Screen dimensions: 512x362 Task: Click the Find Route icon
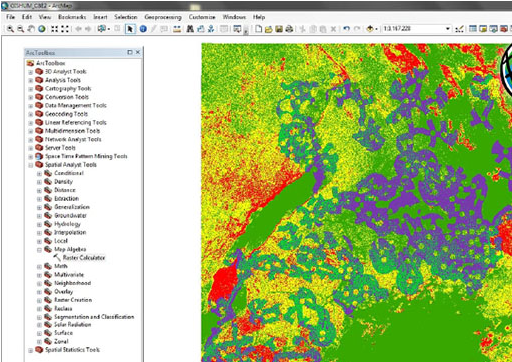click(x=201, y=29)
